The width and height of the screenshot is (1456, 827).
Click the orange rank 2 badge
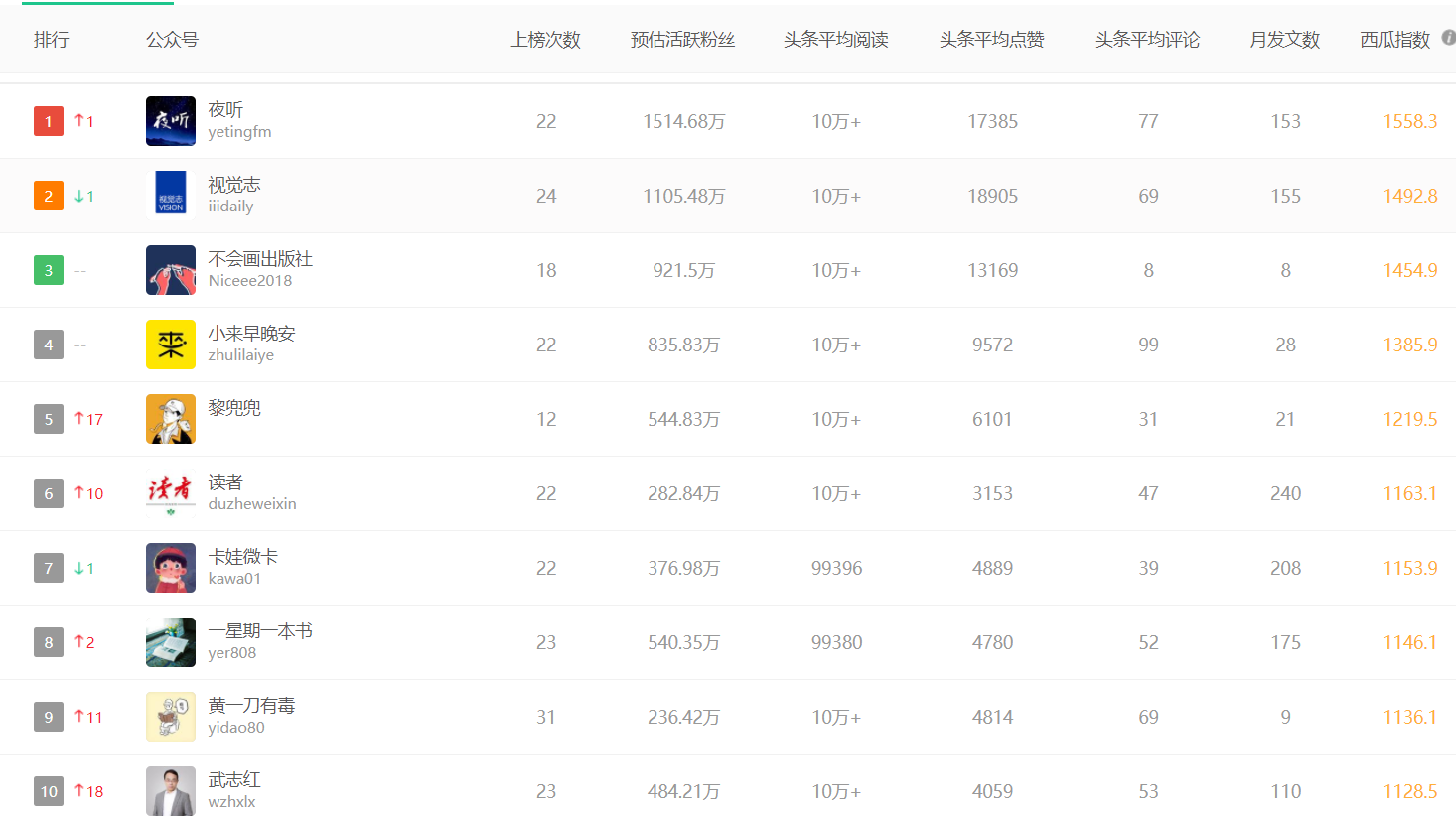coord(49,196)
